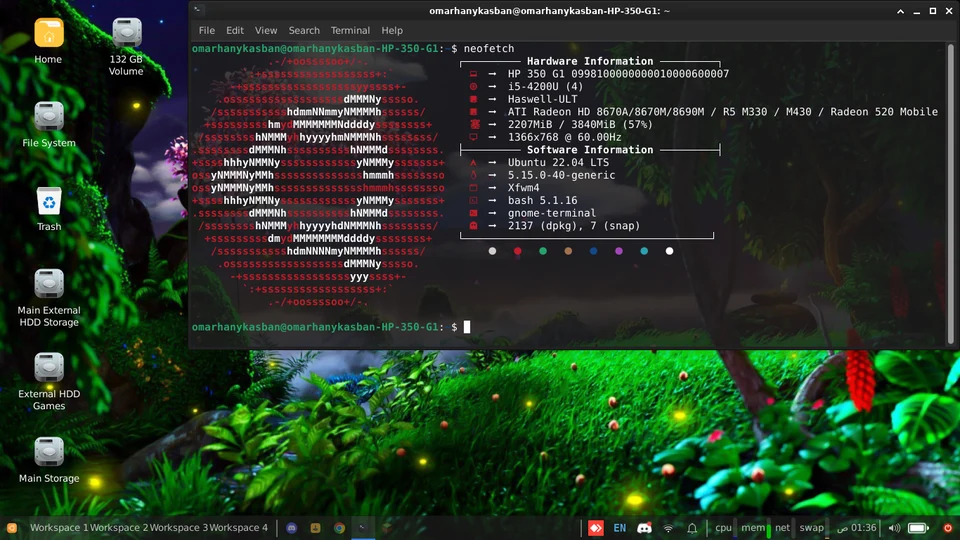Screen dimensions: 960x540
Task: Click the roll-up arrow in terminal title bar
Action: click(900, 11)
